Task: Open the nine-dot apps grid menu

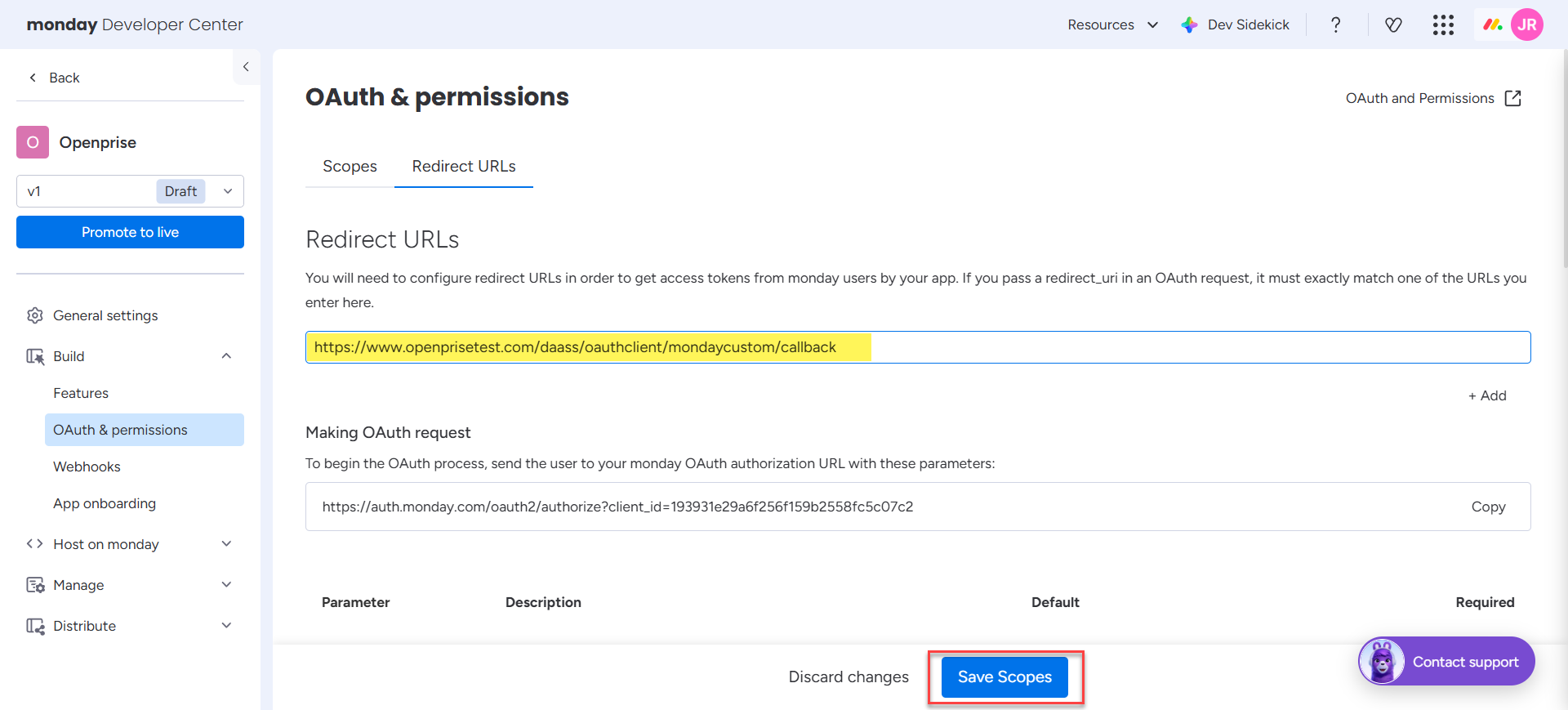Action: coord(1443,25)
